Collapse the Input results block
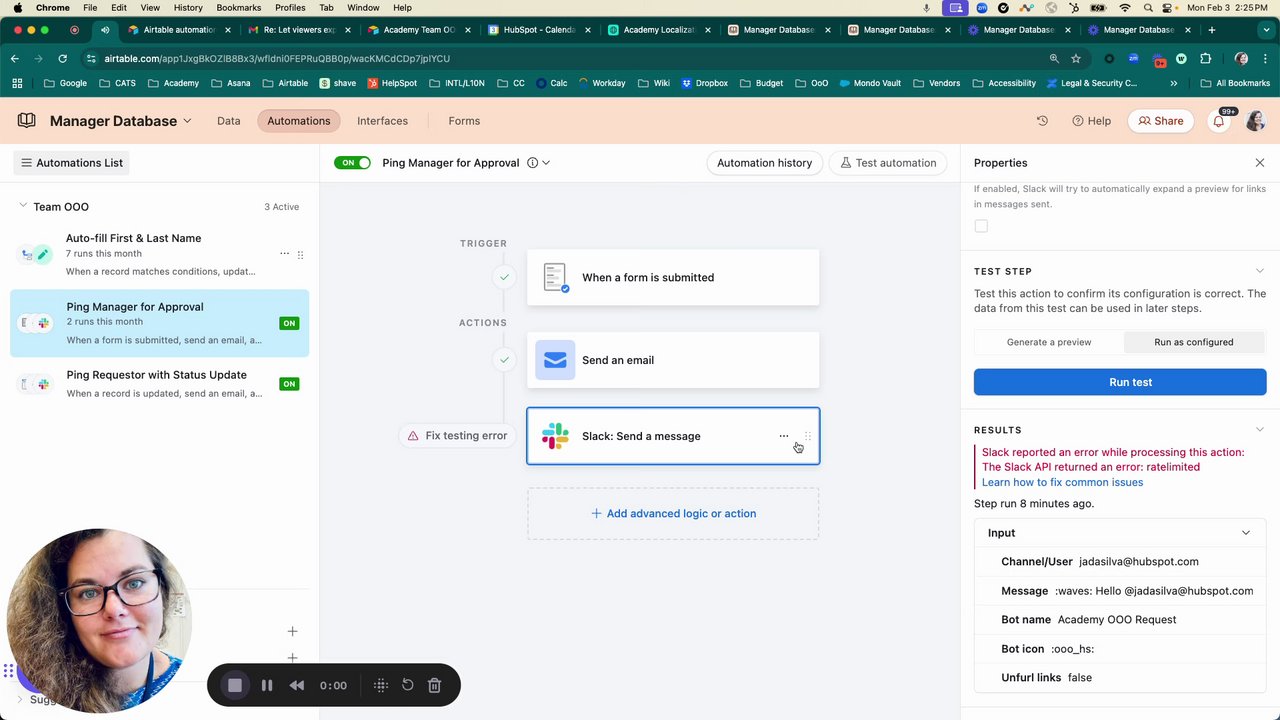This screenshot has height=720, width=1280. point(1246,533)
